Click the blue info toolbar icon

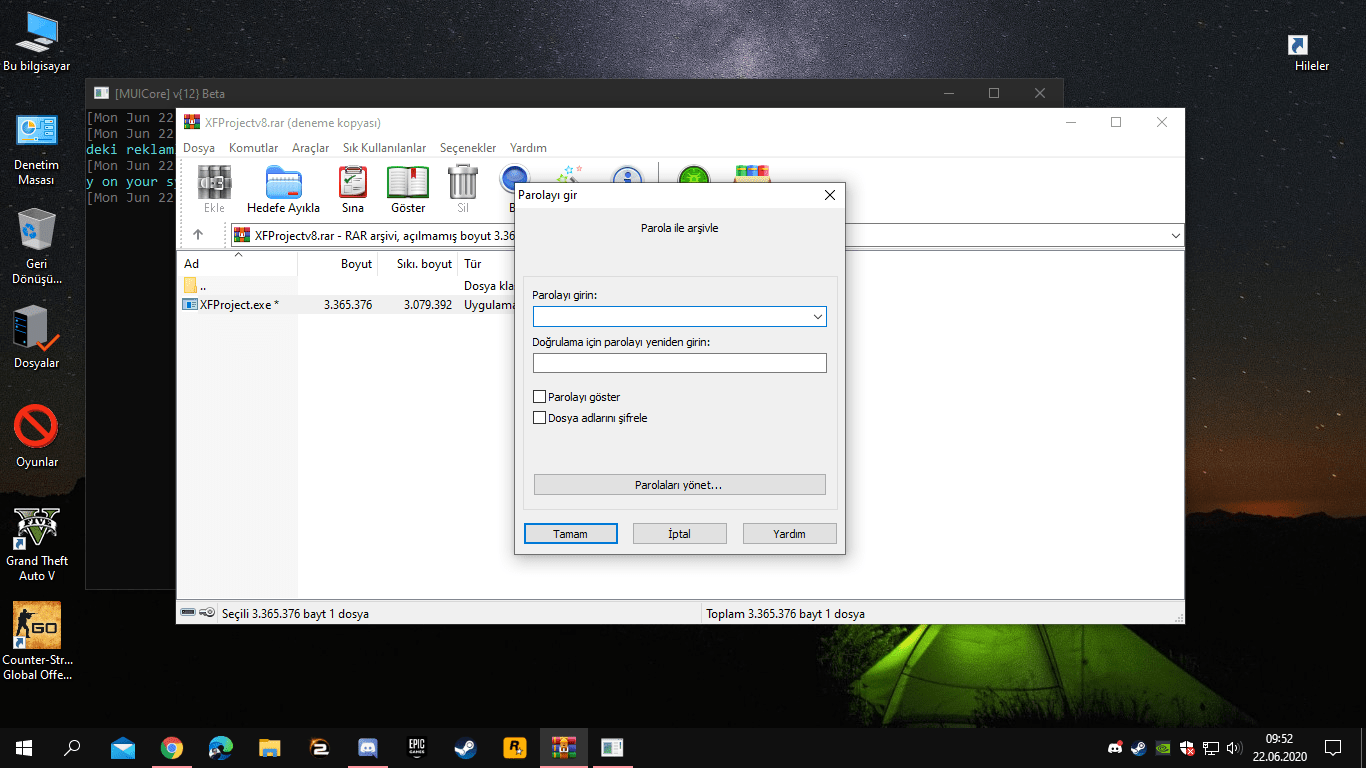(x=628, y=174)
